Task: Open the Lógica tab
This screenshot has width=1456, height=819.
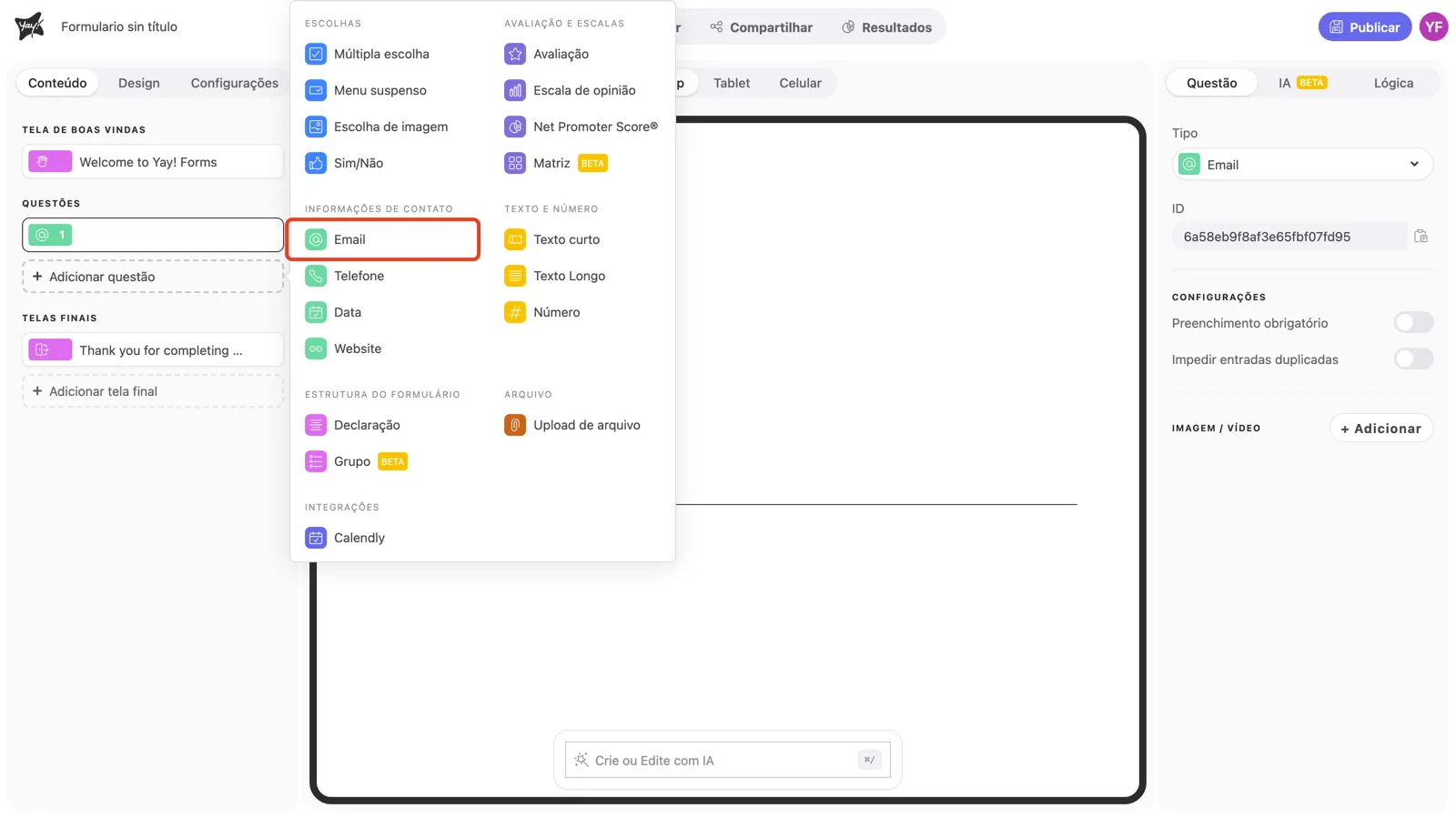Action: pos(1393,83)
